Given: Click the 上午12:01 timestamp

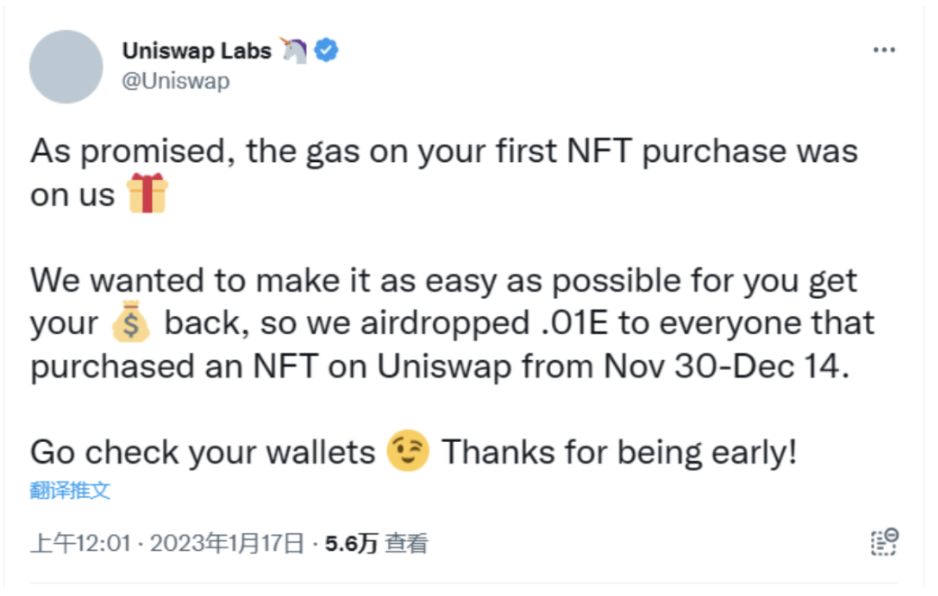Looking at the screenshot, I should 81,543.
